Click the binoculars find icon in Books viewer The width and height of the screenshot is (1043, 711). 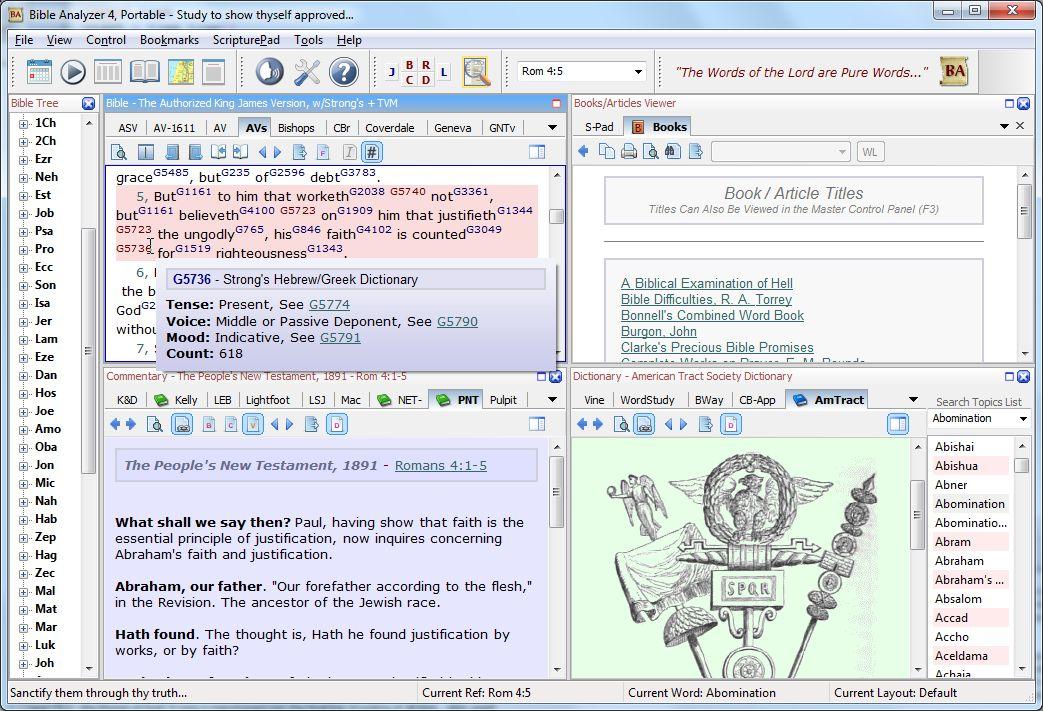672,152
